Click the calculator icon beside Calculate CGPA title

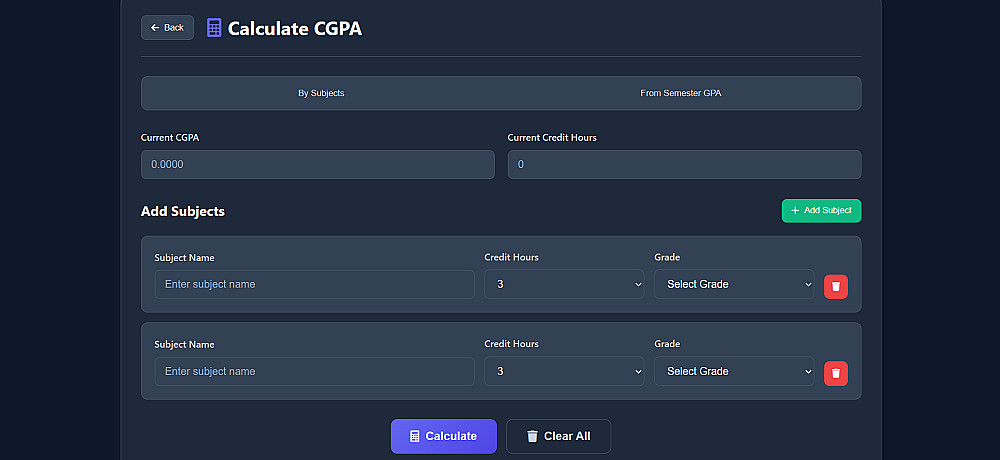click(214, 28)
